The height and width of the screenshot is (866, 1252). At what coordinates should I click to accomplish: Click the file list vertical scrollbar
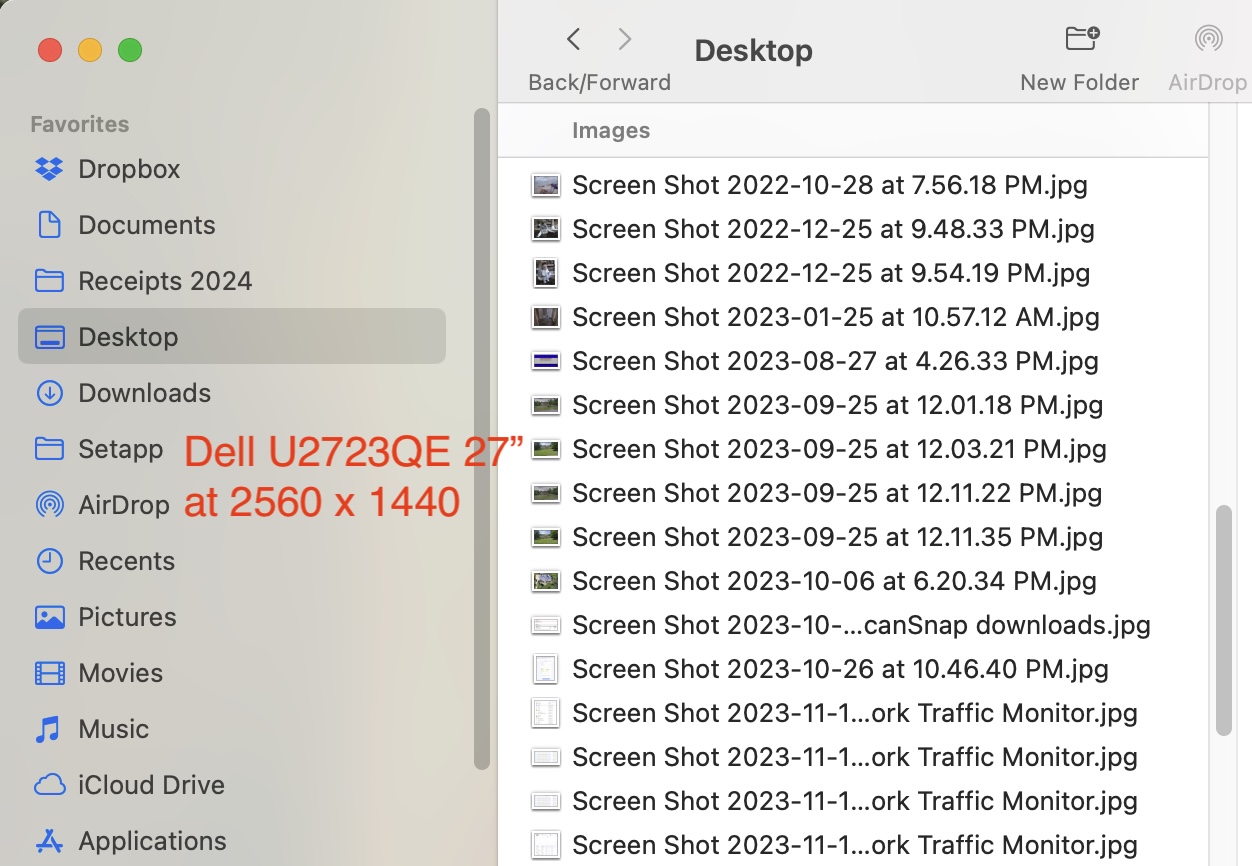pyautogui.click(x=1223, y=620)
